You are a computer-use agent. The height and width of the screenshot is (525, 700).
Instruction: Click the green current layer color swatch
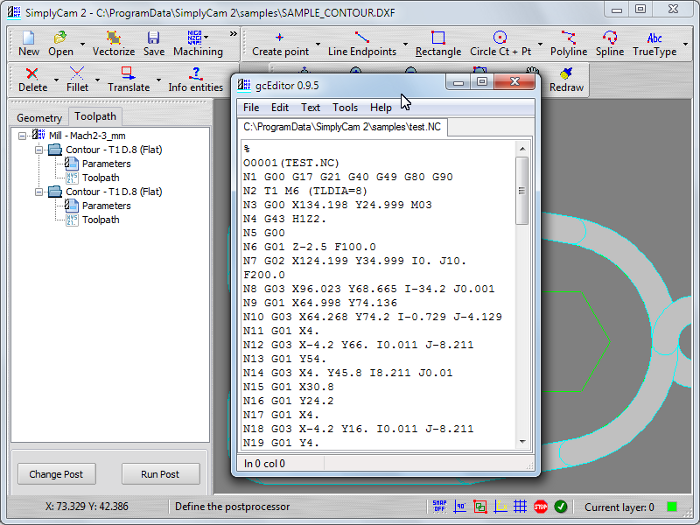[672, 507]
